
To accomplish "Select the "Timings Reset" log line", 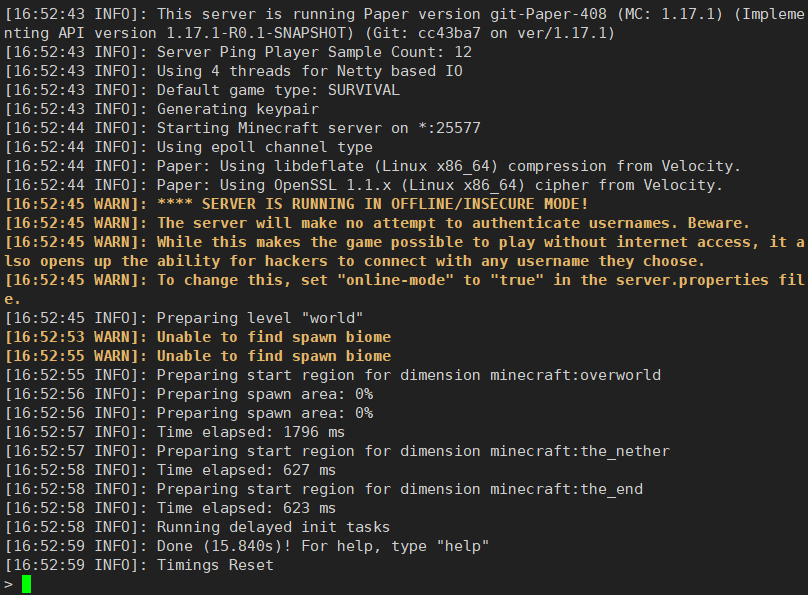I will (x=215, y=565).
